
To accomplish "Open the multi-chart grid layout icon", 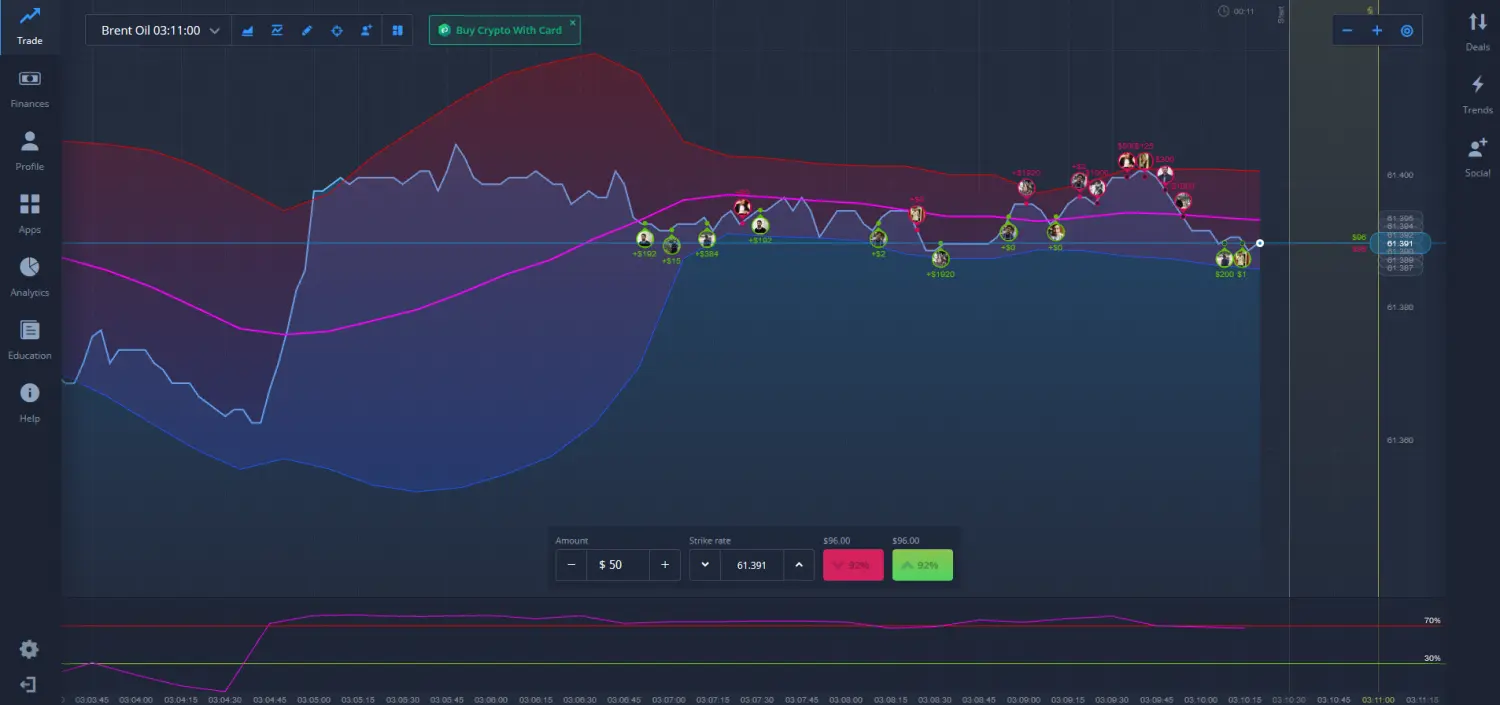I will tap(397, 31).
